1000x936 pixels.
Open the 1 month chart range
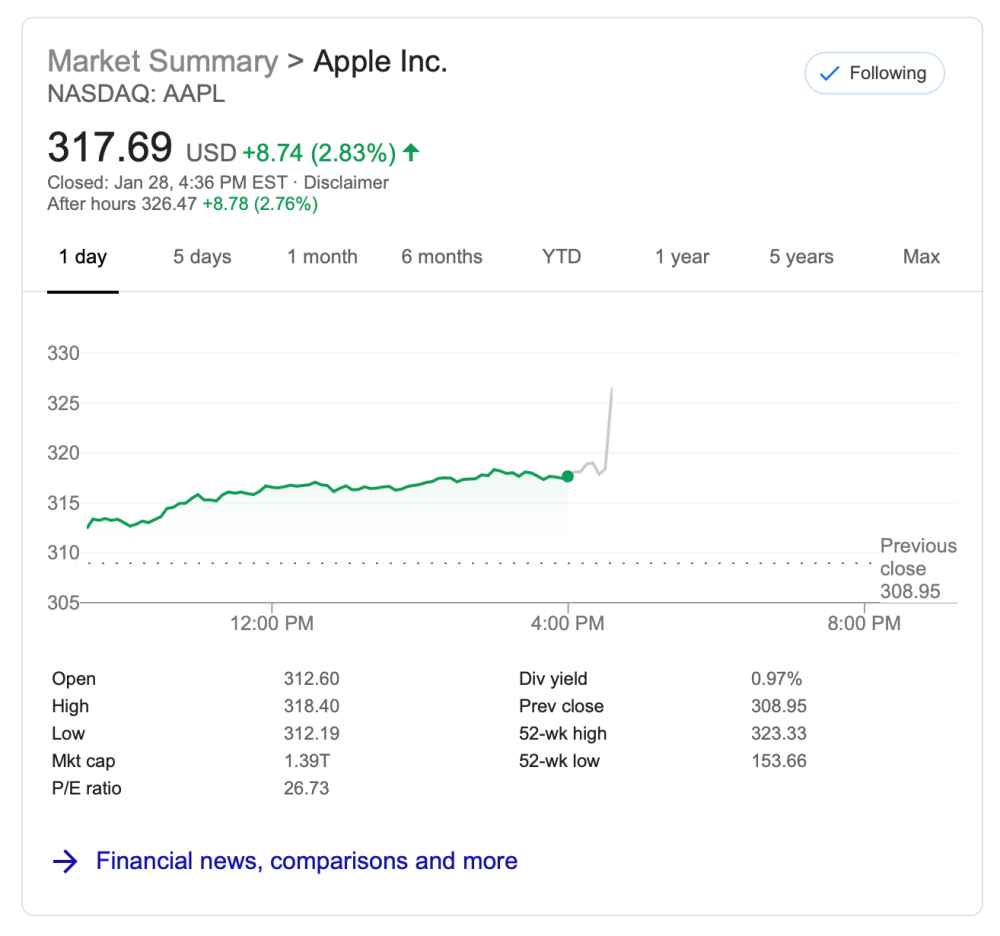coord(322,257)
